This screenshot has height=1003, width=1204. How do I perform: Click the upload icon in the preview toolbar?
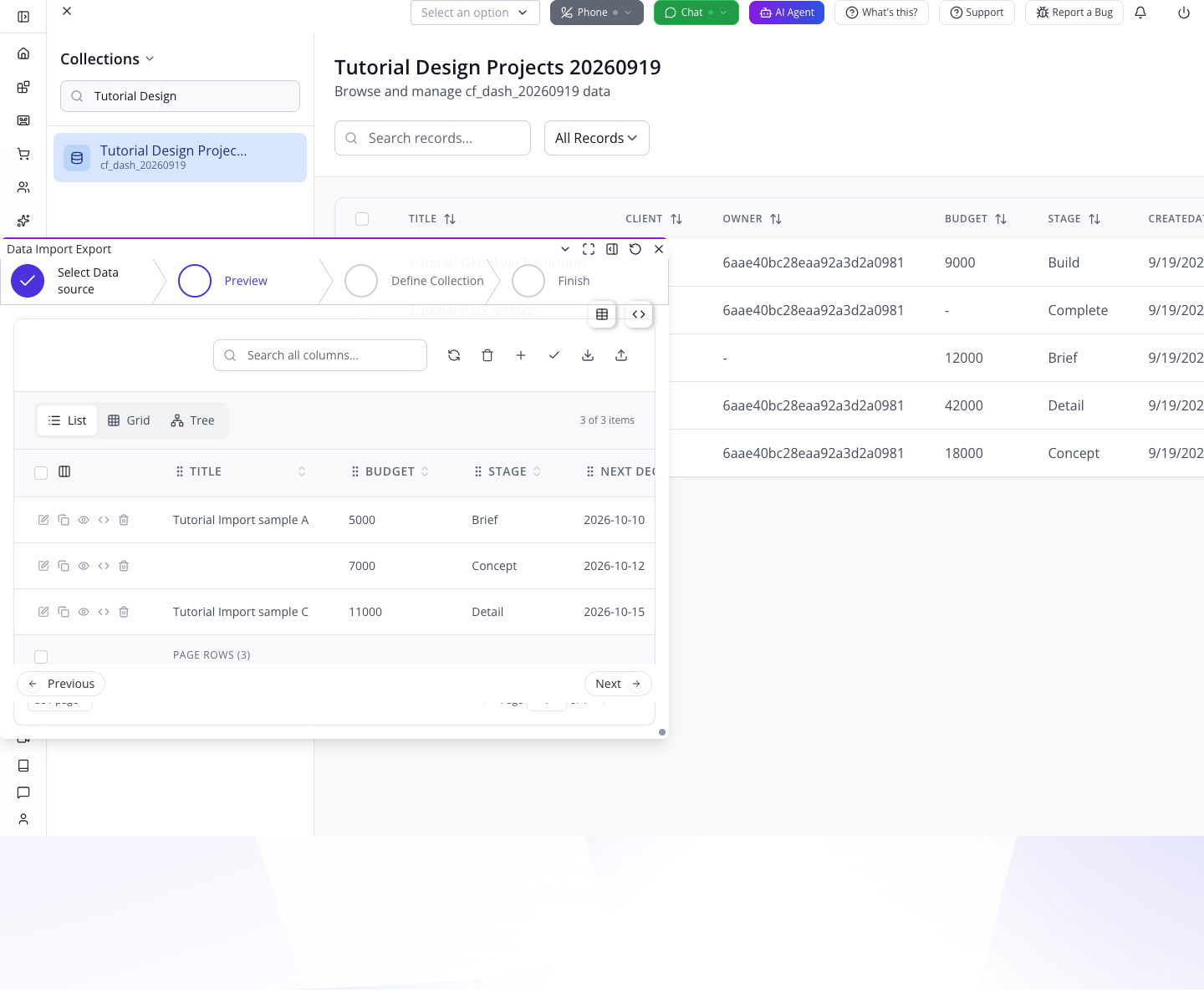(621, 355)
